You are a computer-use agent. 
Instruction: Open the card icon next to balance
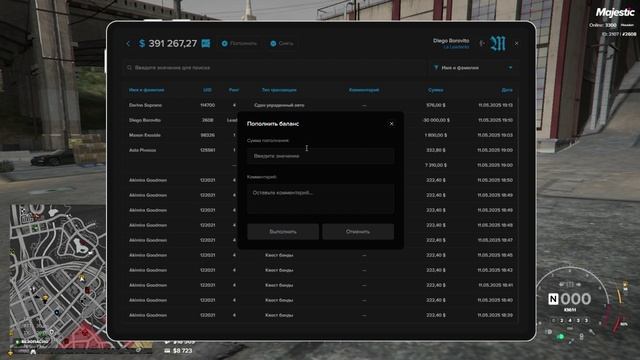pos(206,43)
